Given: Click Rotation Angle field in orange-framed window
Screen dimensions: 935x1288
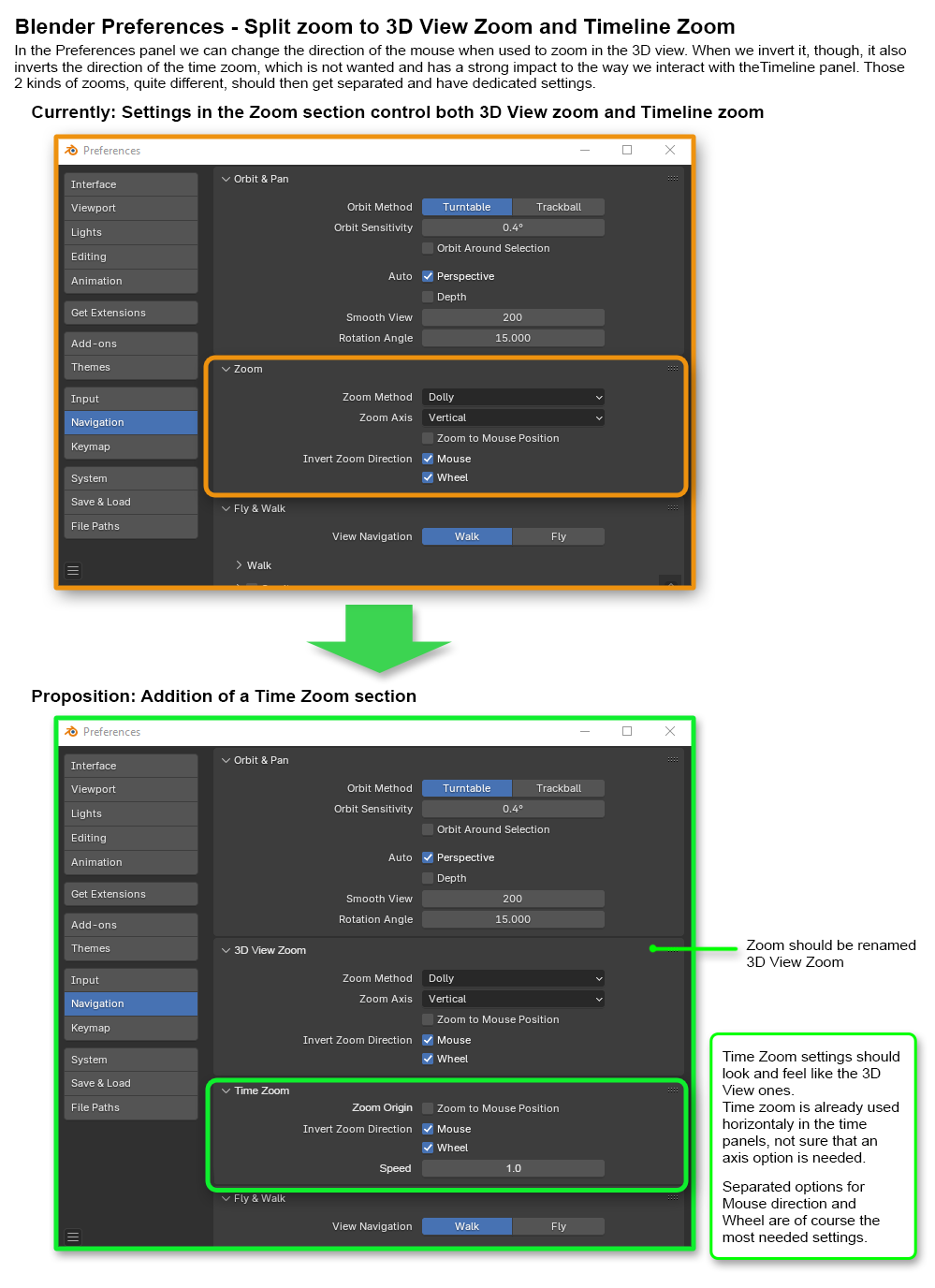Looking at the screenshot, I should [513, 338].
